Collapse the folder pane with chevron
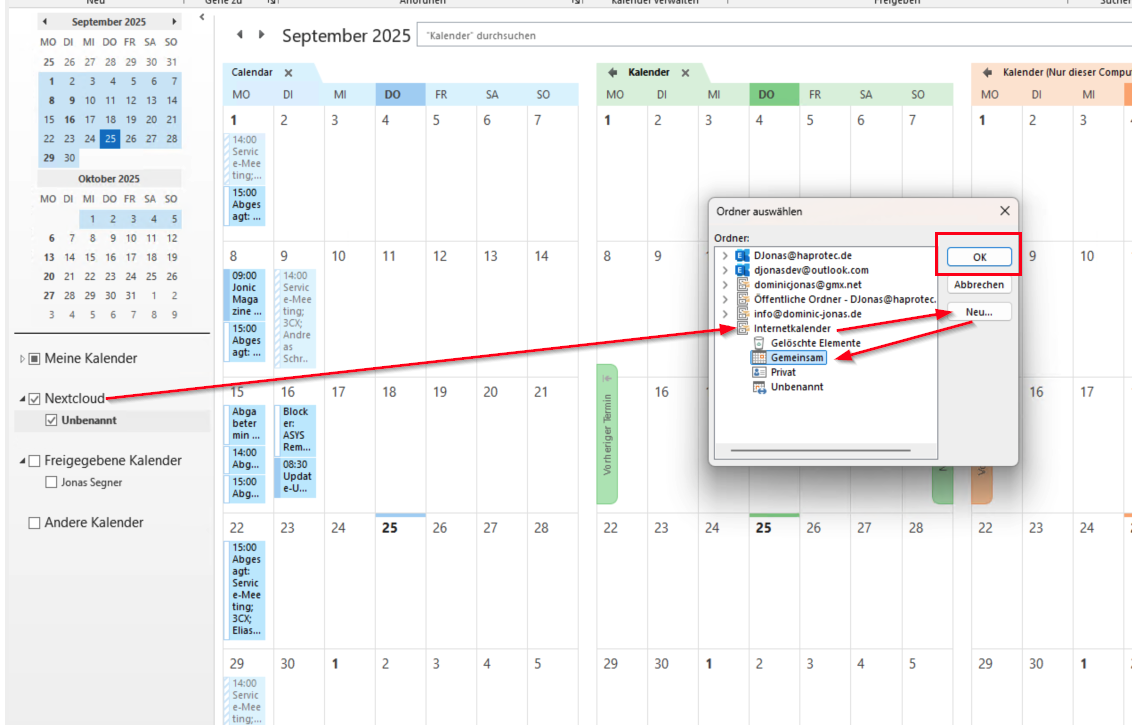The height and width of the screenshot is (725, 1132). (x=201, y=17)
